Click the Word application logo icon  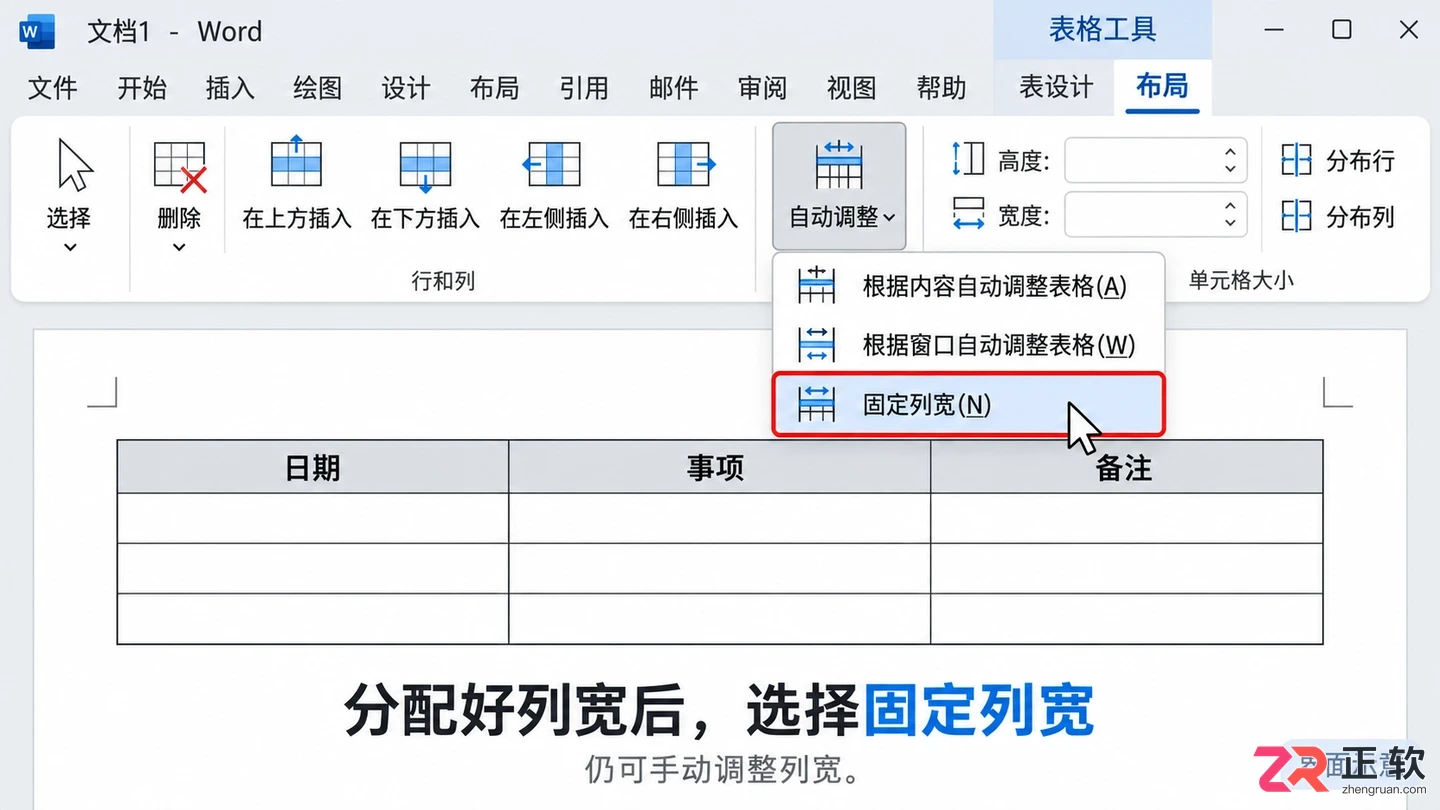point(37,31)
